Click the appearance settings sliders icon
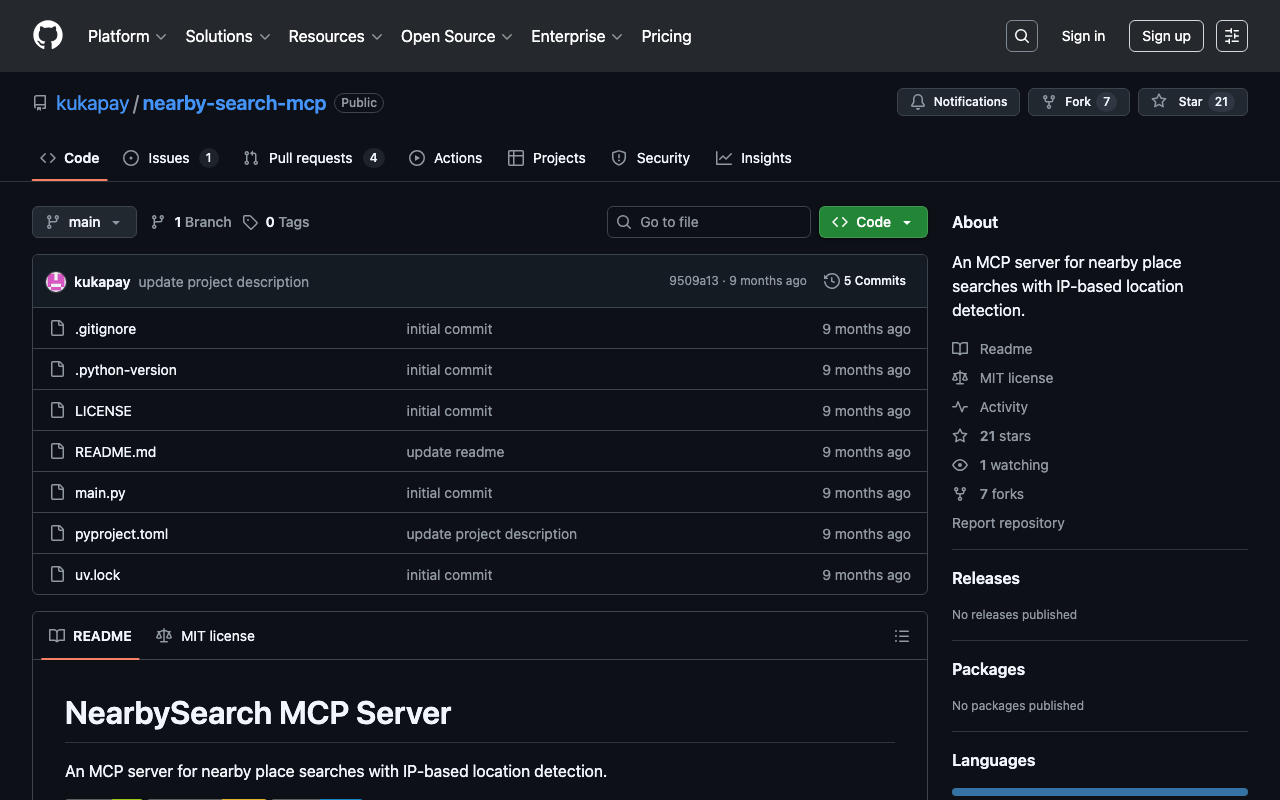Screen dimensions: 1280x800 [x=1231, y=36]
